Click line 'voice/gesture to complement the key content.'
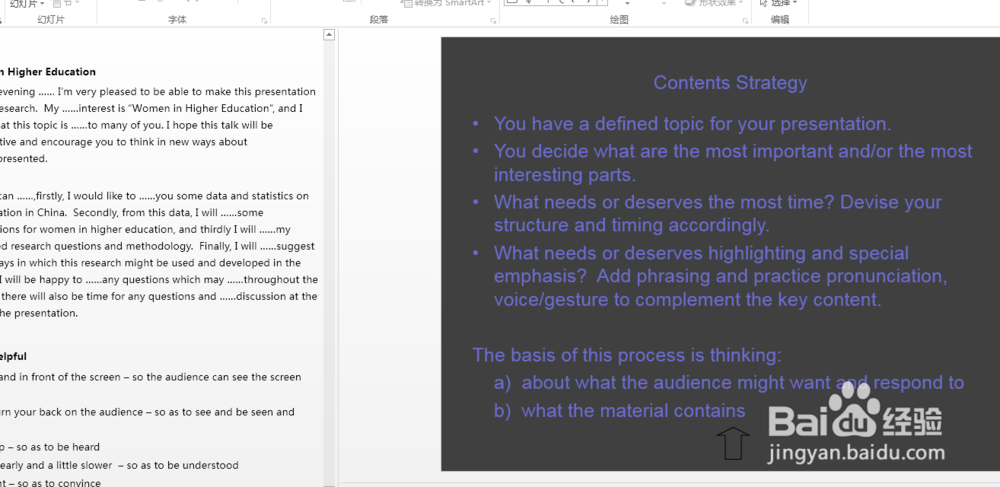This screenshot has height=487, width=1000. pos(688,299)
